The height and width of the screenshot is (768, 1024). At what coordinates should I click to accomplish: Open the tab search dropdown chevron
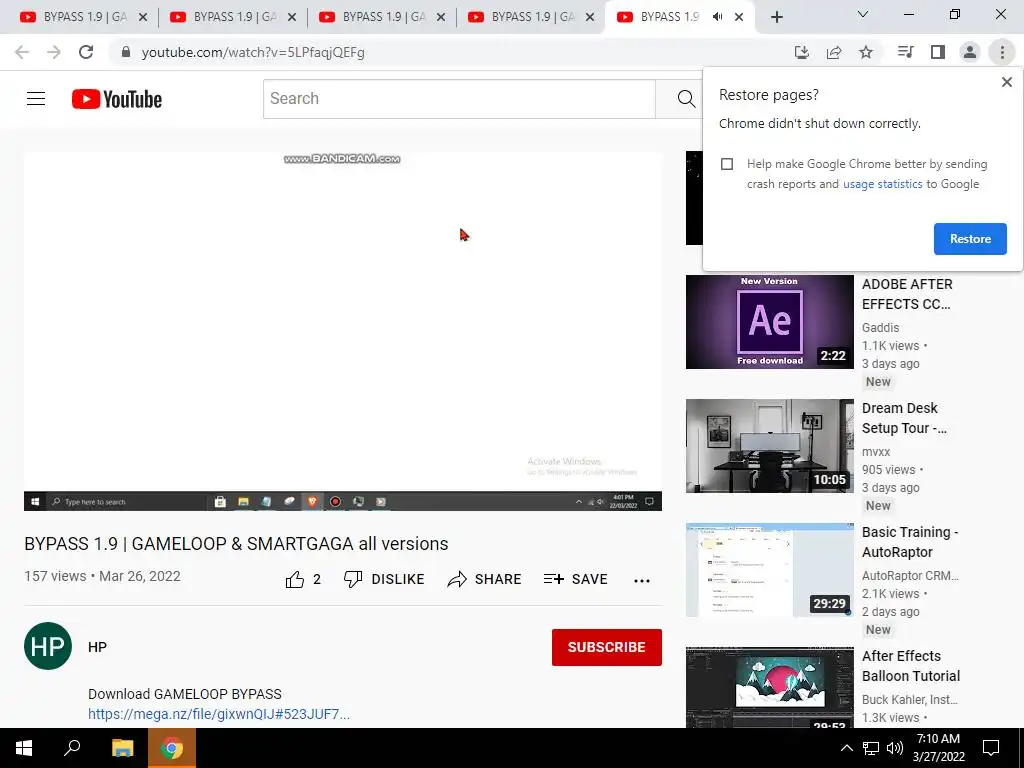click(863, 14)
